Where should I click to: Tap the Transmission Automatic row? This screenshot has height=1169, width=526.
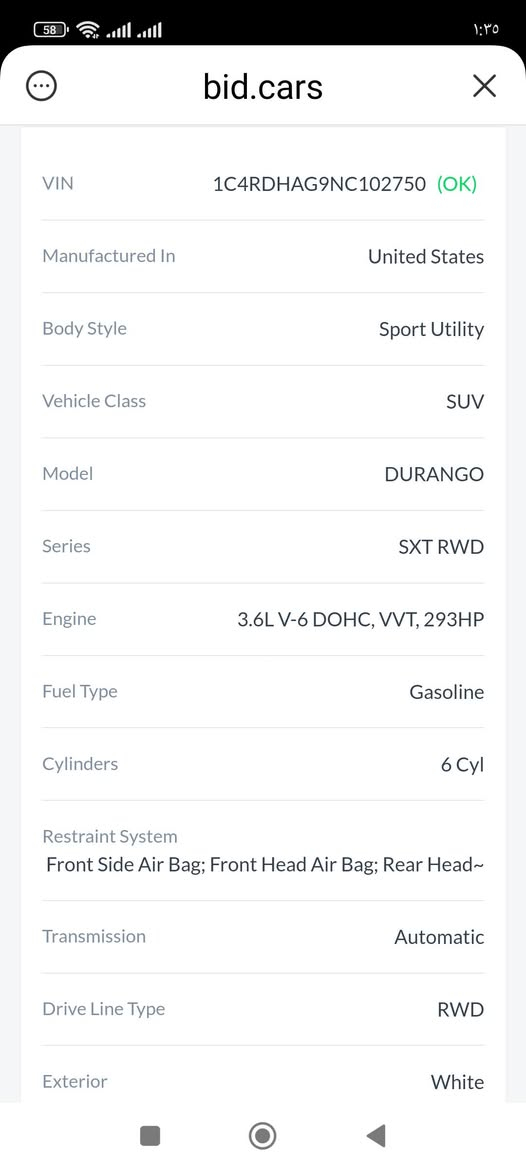click(x=263, y=937)
